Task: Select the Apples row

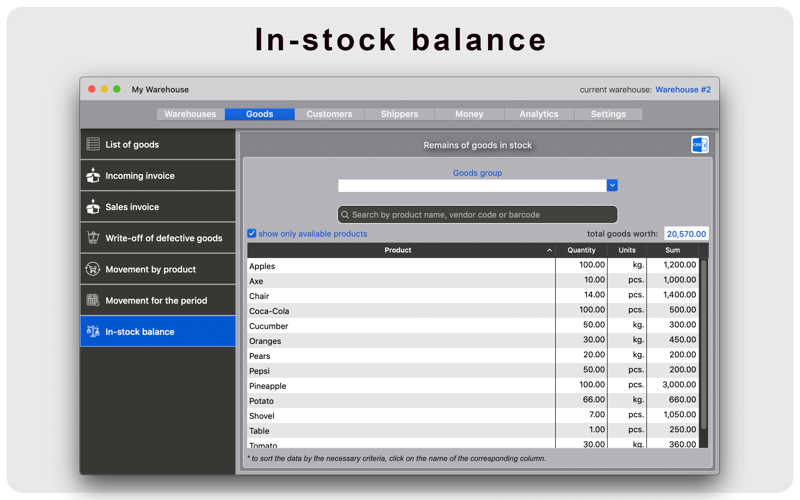Action: [473, 265]
